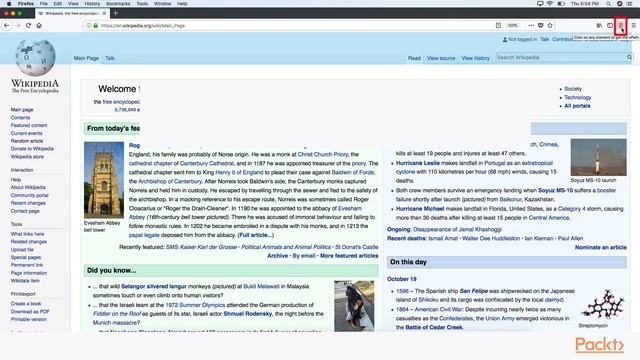Click the Shmuel Rodensky link
This screenshot has height=360, width=640.
pos(248,313)
